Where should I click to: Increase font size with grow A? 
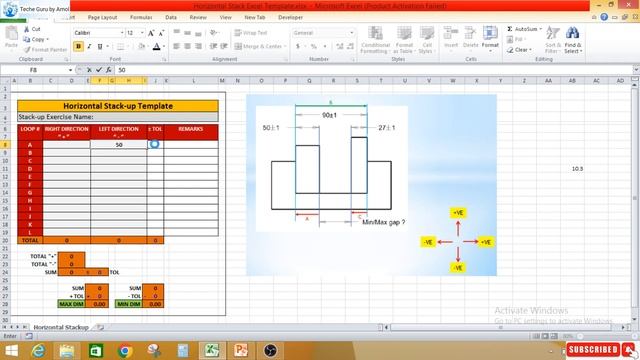pyautogui.click(x=151, y=33)
